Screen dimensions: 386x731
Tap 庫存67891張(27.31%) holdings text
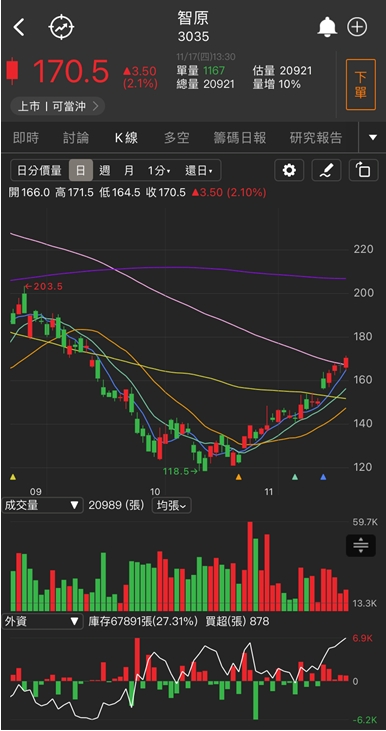(143, 621)
